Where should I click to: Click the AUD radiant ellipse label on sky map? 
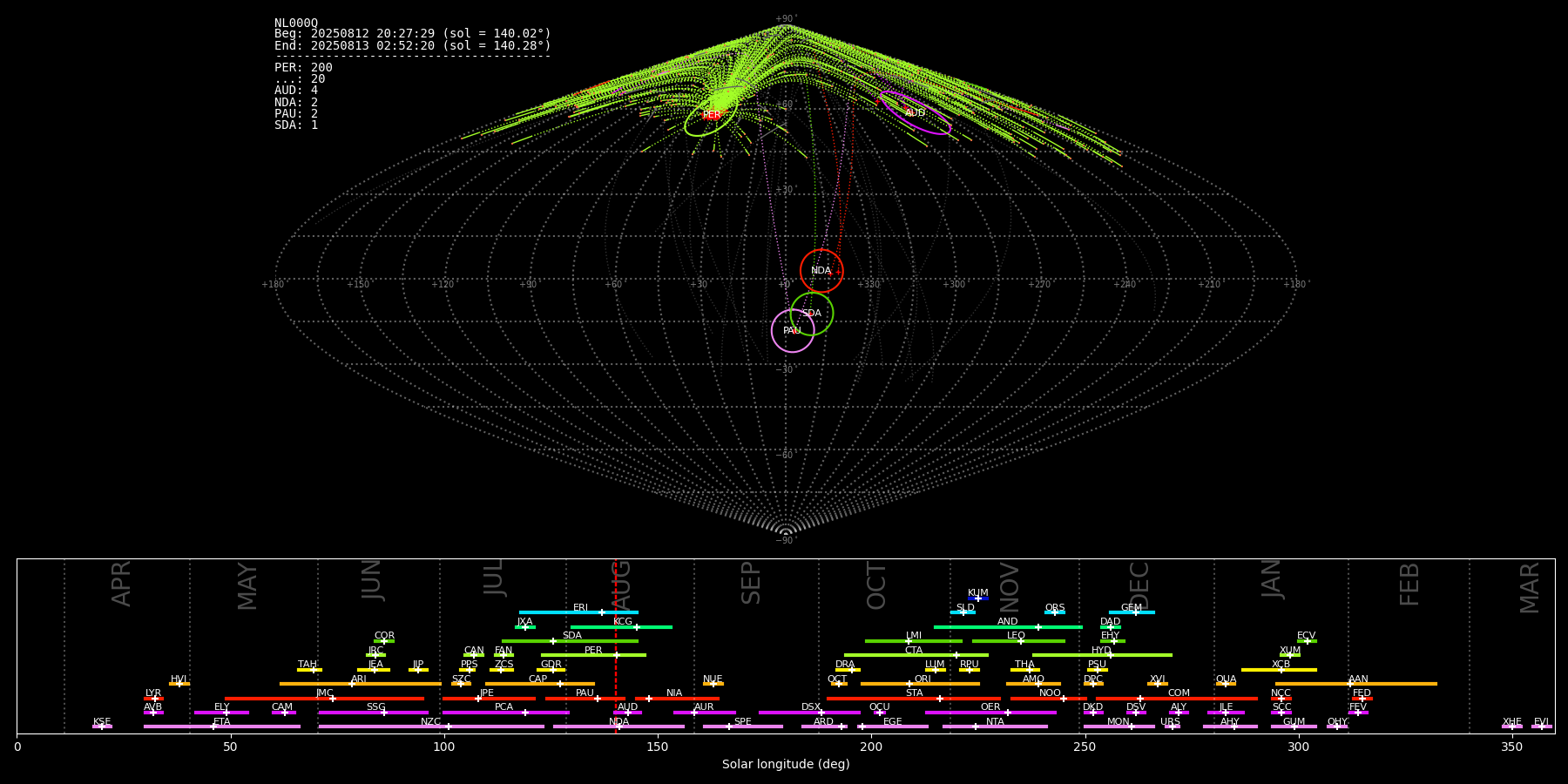click(x=915, y=113)
